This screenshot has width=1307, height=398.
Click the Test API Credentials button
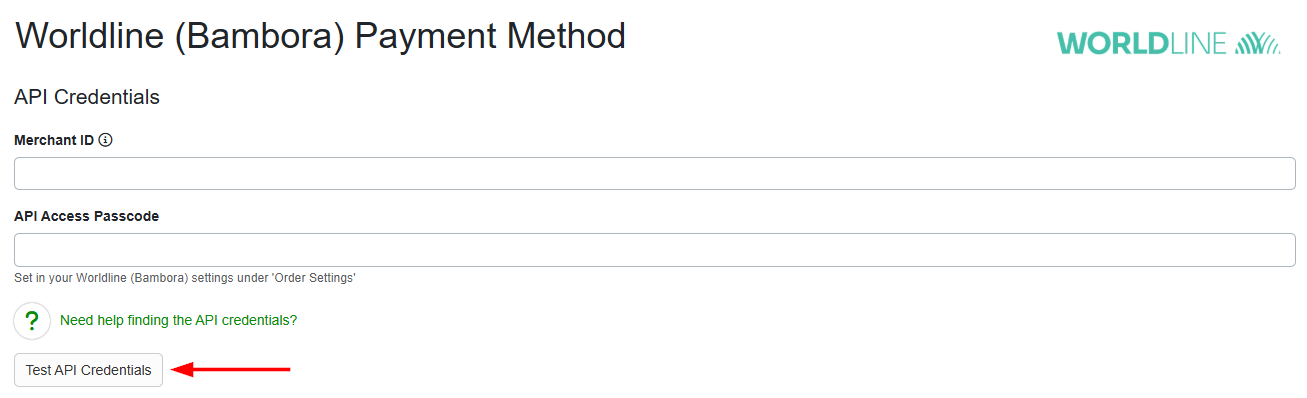tap(88, 370)
